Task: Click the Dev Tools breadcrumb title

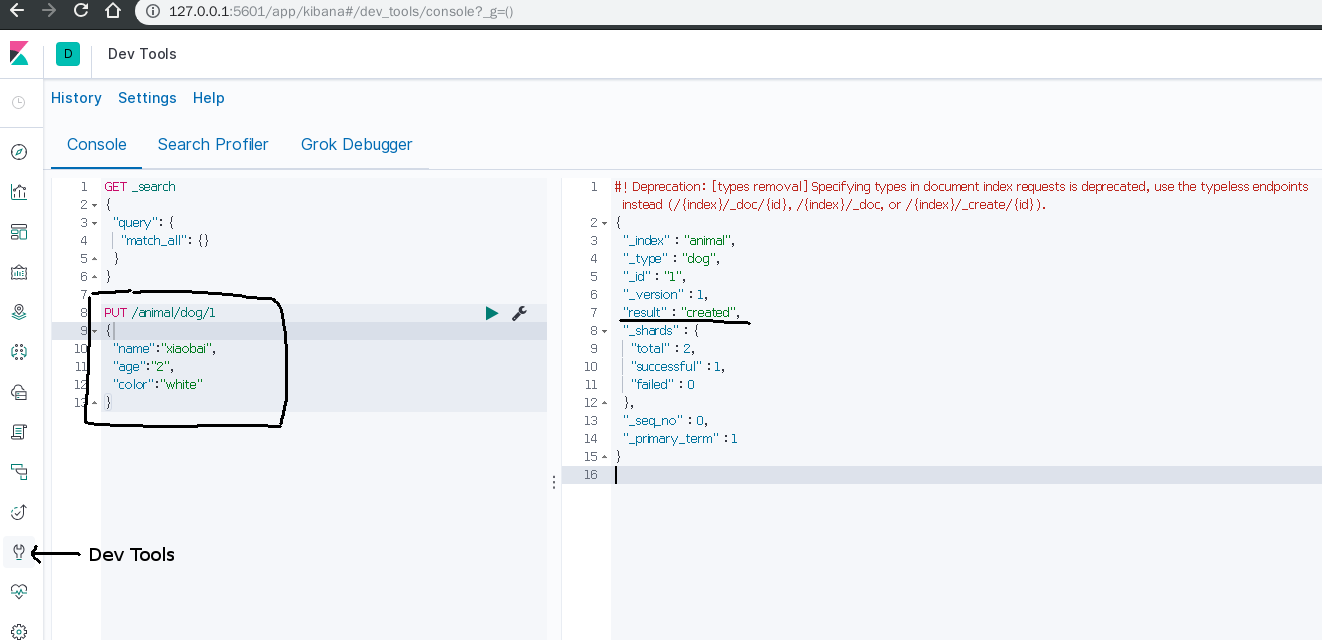Action: (x=142, y=54)
